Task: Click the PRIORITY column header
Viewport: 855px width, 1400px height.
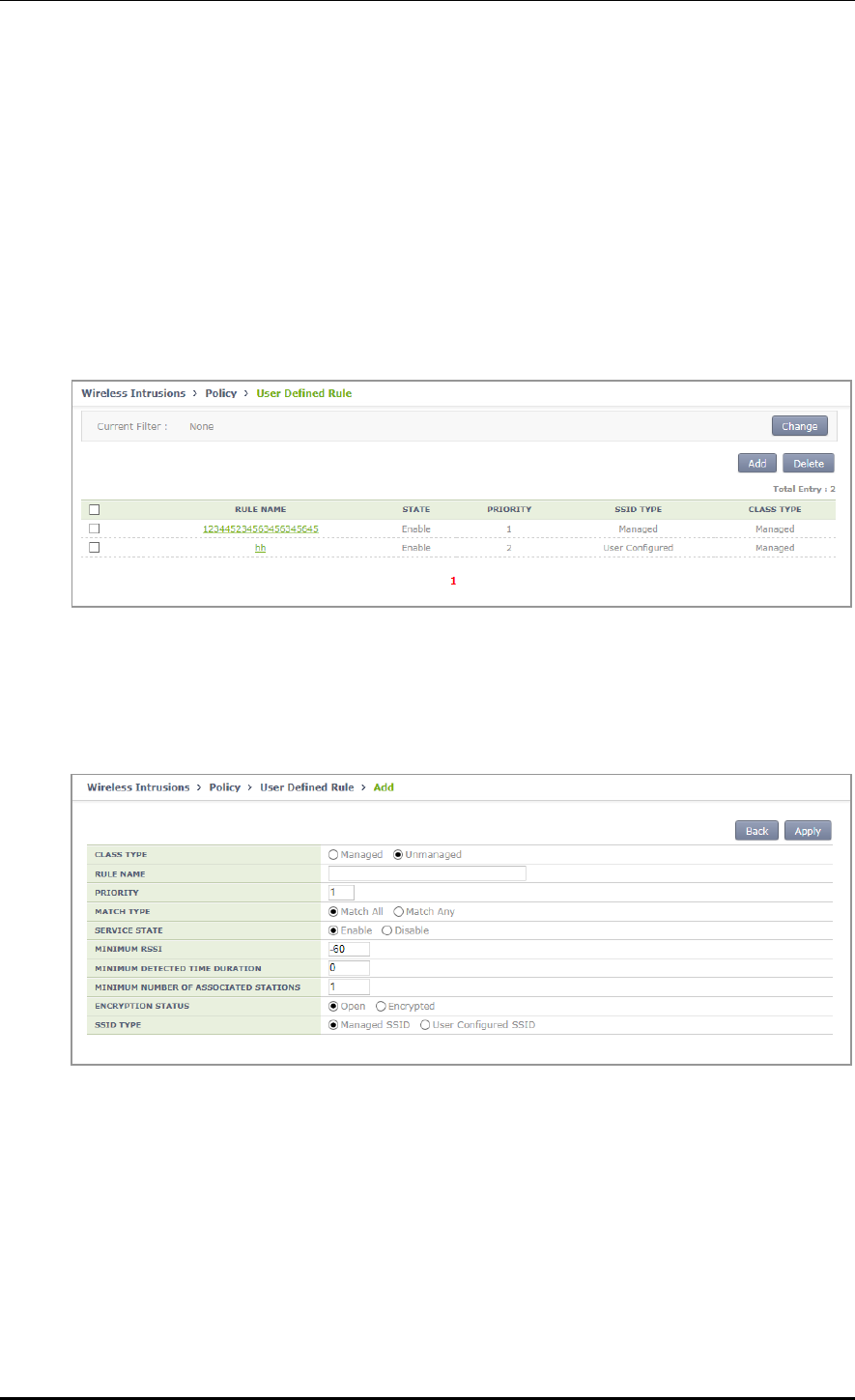Action: [x=509, y=509]
